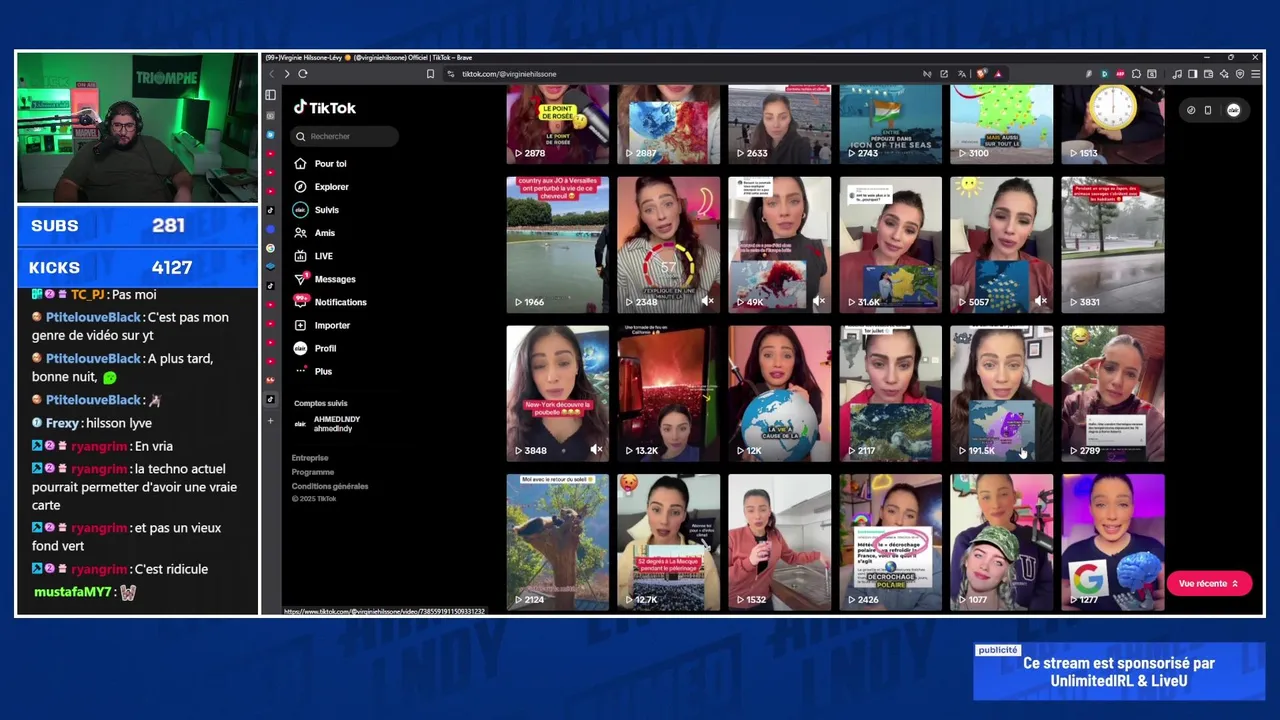Click the red ABP extension icon
Viewport: 1280px width, 720px height.
tap(1120, 74)
